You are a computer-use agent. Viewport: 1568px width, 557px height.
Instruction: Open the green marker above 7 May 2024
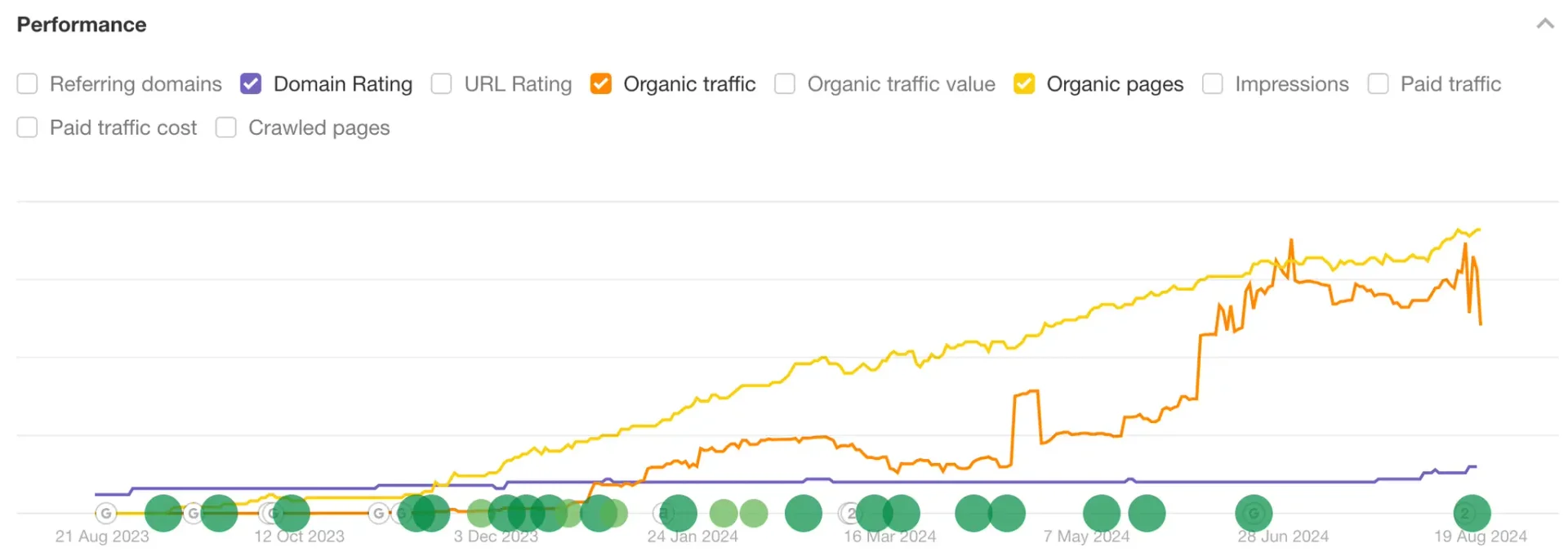click(1101, 514)
